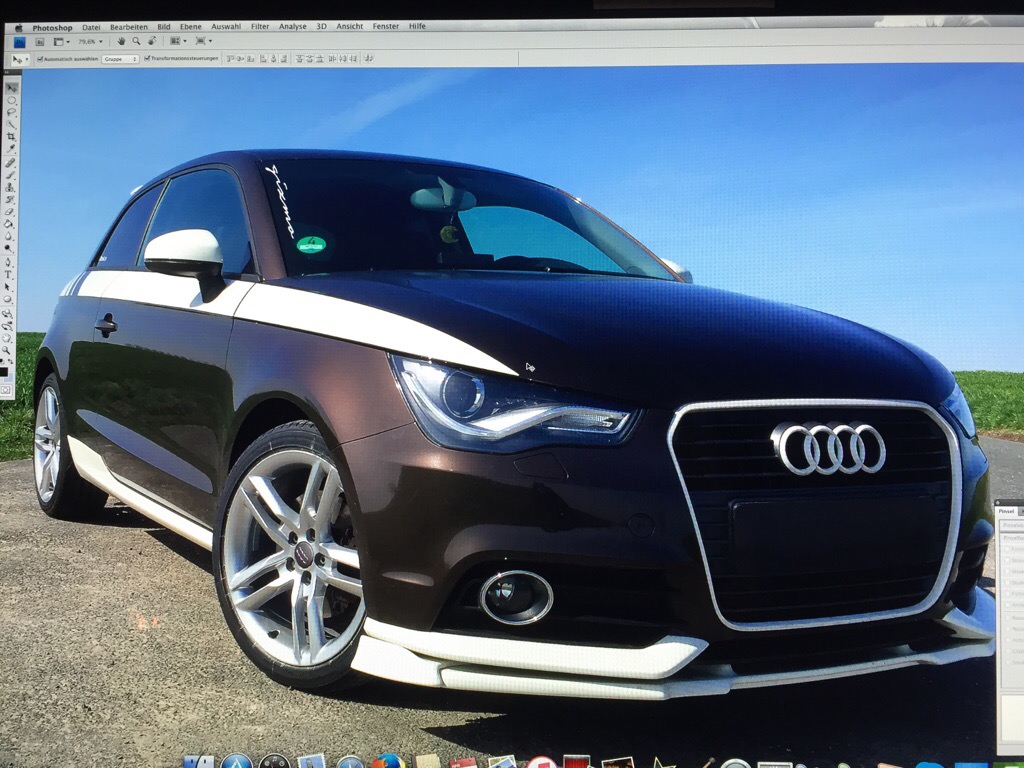Screen dimensions: 1024x768
Task: Open the Gruppe dropdown
Action: click(120, 59)
